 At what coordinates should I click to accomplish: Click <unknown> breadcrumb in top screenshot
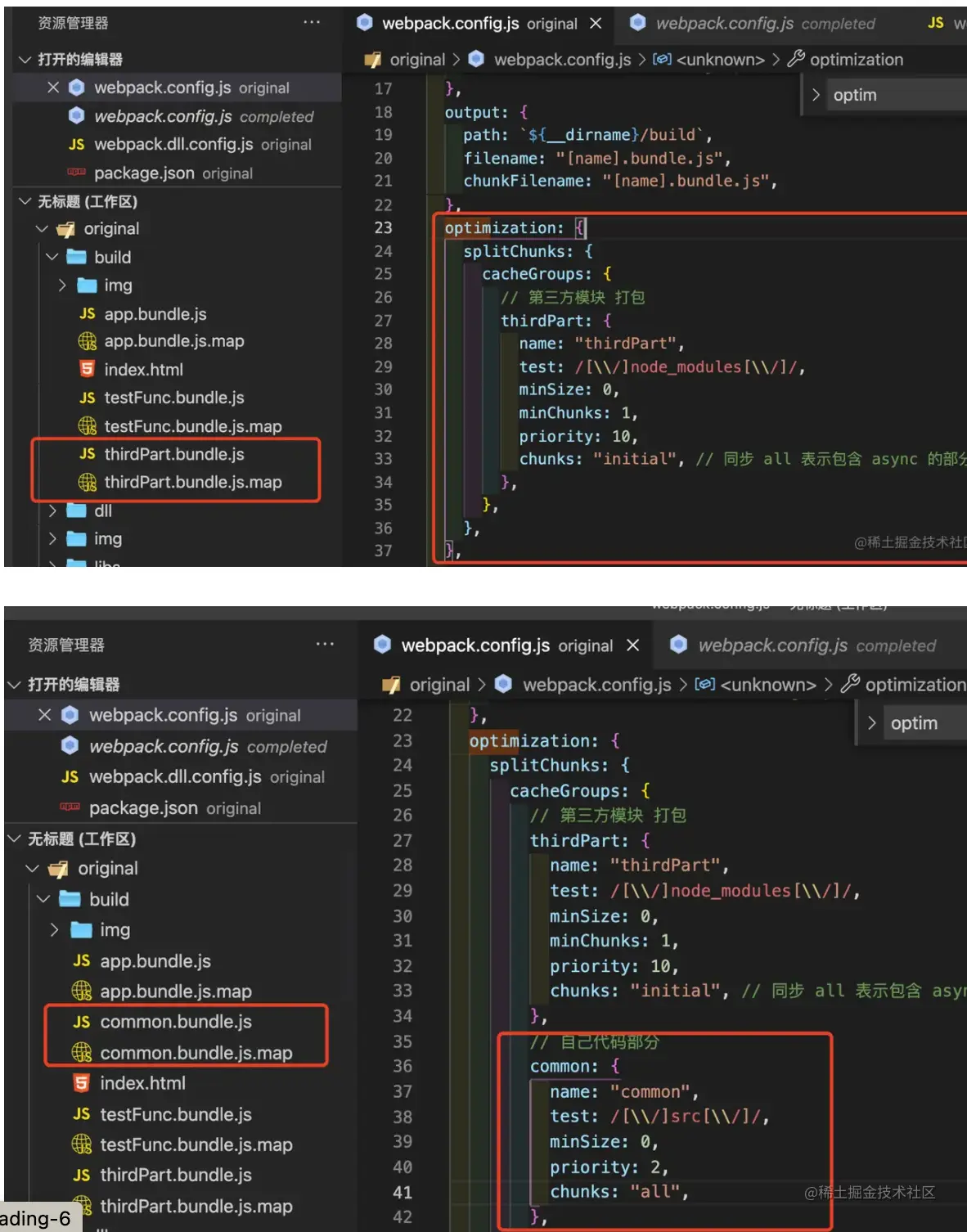click(x=720, y=60)
